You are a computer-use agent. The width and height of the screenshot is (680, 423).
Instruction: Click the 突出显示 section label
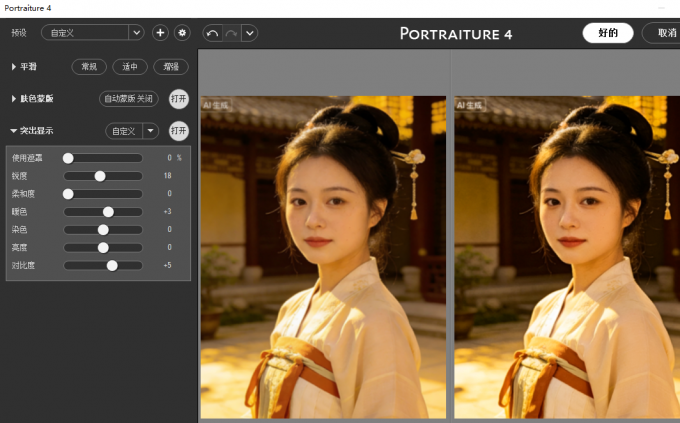click(36, 131)
